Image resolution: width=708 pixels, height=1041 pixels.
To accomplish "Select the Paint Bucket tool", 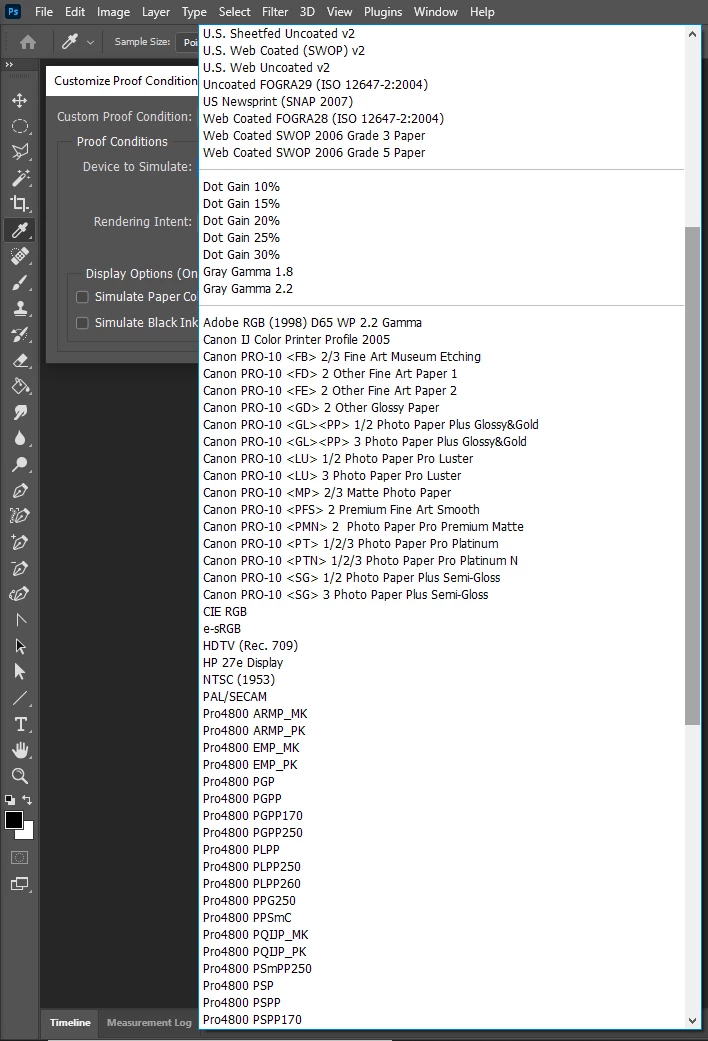I will [20, 386].
